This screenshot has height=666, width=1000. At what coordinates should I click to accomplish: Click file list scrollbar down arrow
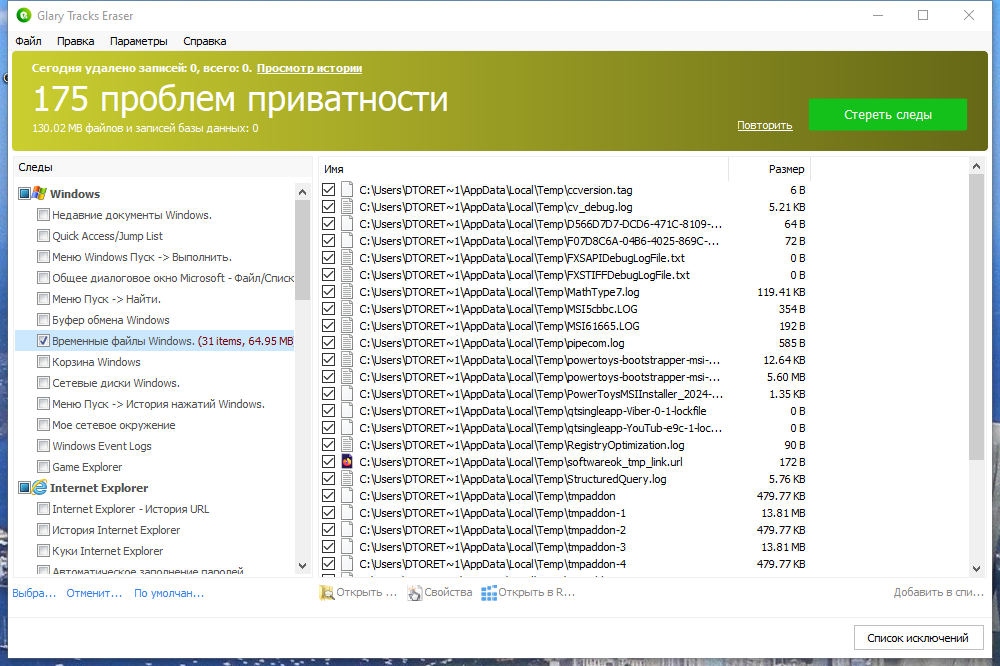point(976,568)
